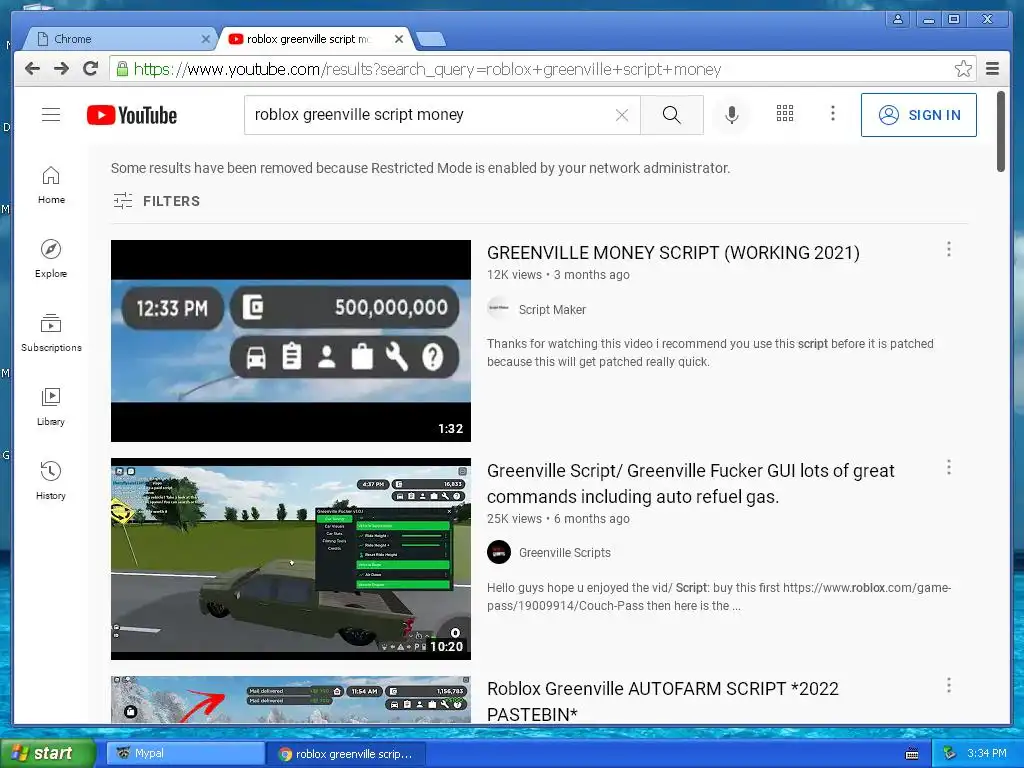Open Roblox Greenville AUTOFARM SCRIPT title
Screen dimensions: 1024x768
click(663, 701)
